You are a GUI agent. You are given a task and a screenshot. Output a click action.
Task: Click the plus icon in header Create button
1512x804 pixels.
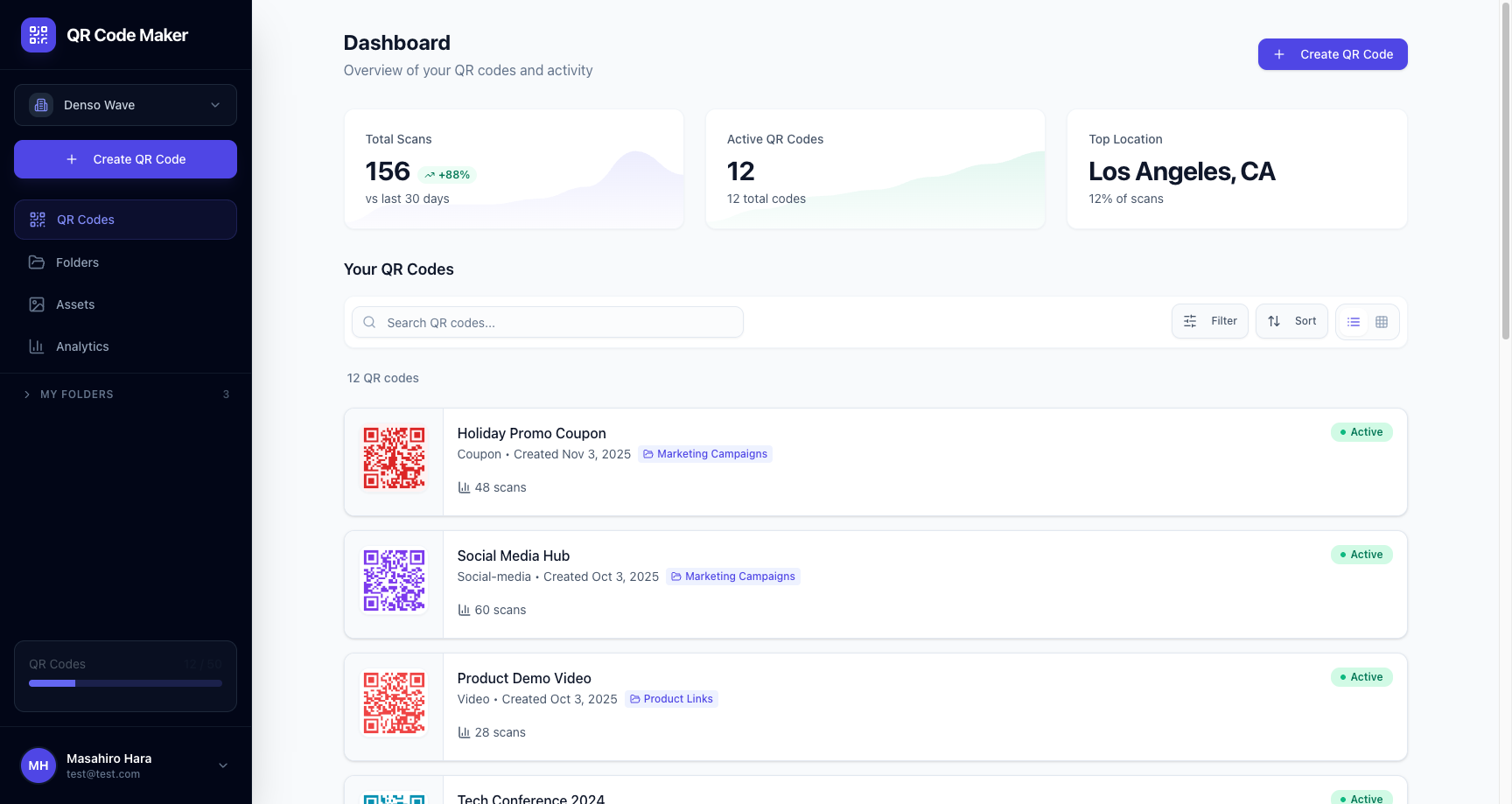tap(1279, 54)
